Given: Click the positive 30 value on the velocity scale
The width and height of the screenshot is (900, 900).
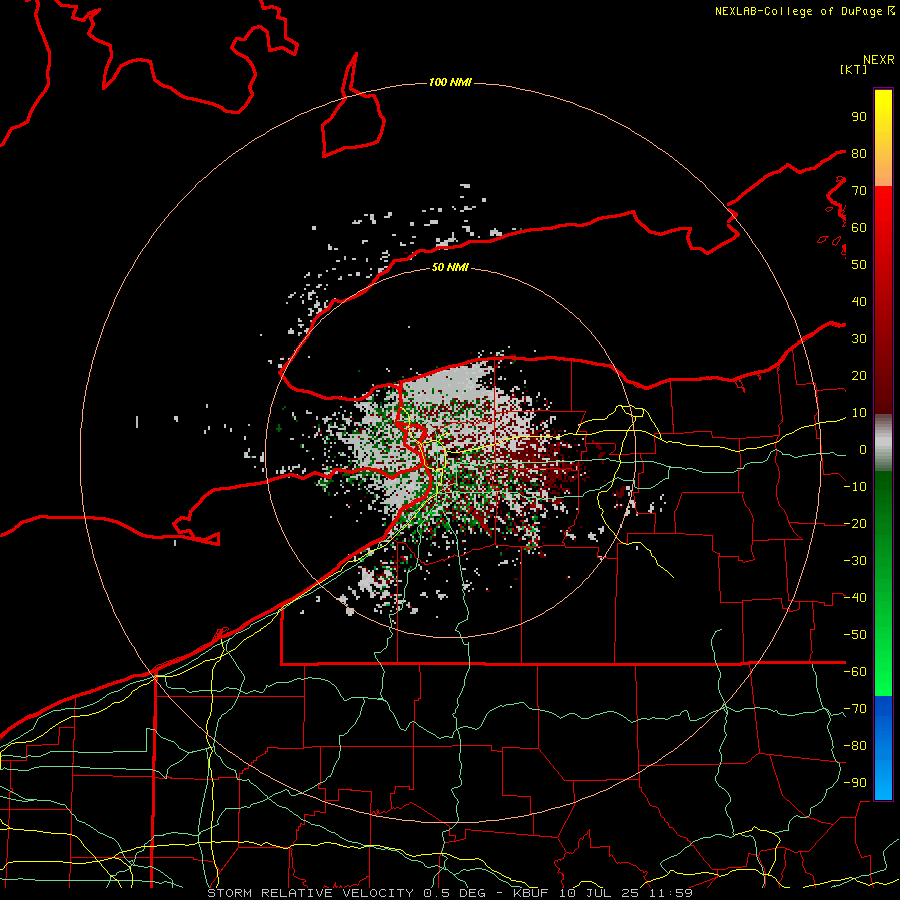Looking at the screenshot, I should point(859,339).
